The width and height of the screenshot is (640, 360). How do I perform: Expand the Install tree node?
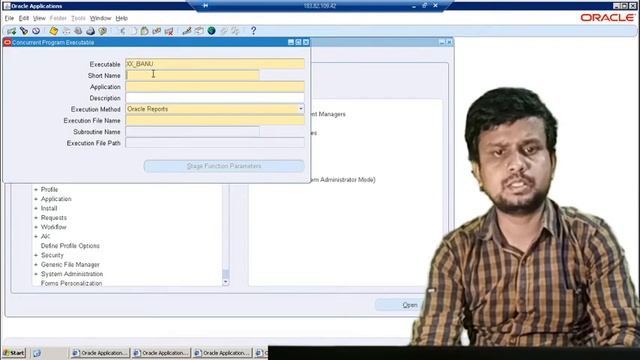pos(36,208)
